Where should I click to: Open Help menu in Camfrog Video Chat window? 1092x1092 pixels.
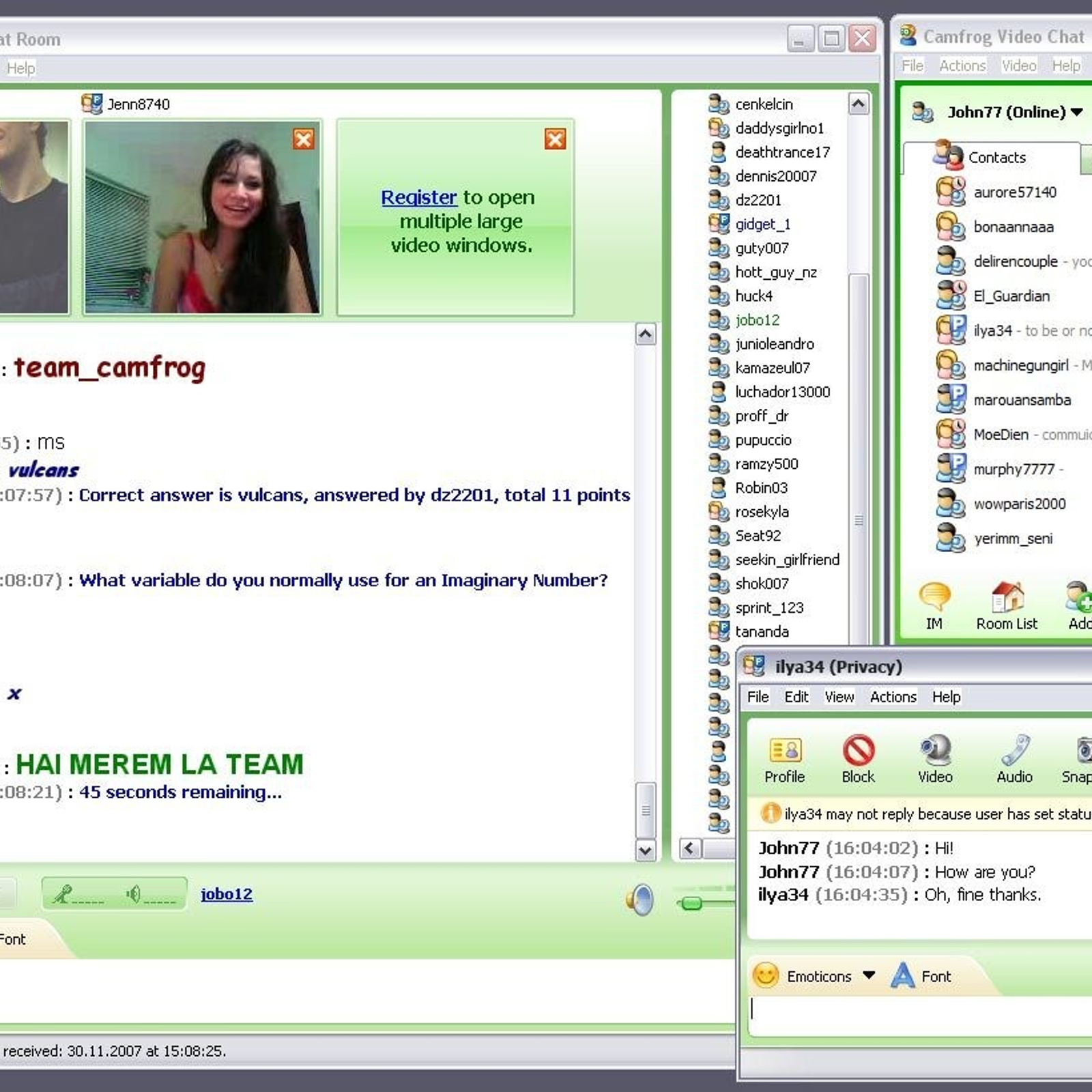(1066, 66)
